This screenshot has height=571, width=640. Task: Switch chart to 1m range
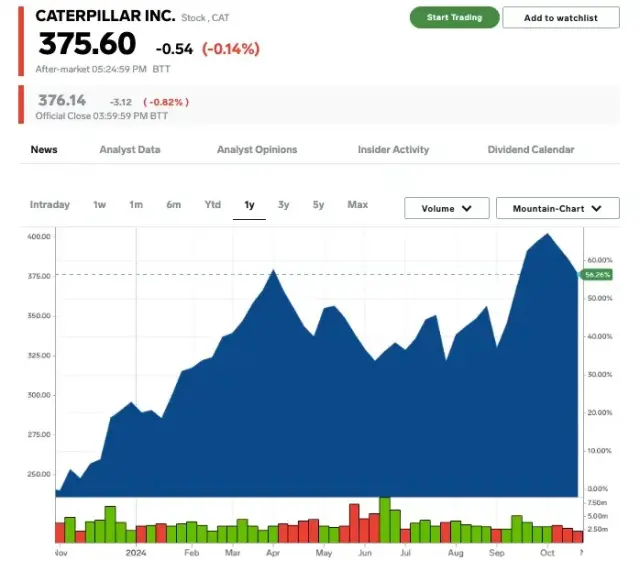pos(136,205)
